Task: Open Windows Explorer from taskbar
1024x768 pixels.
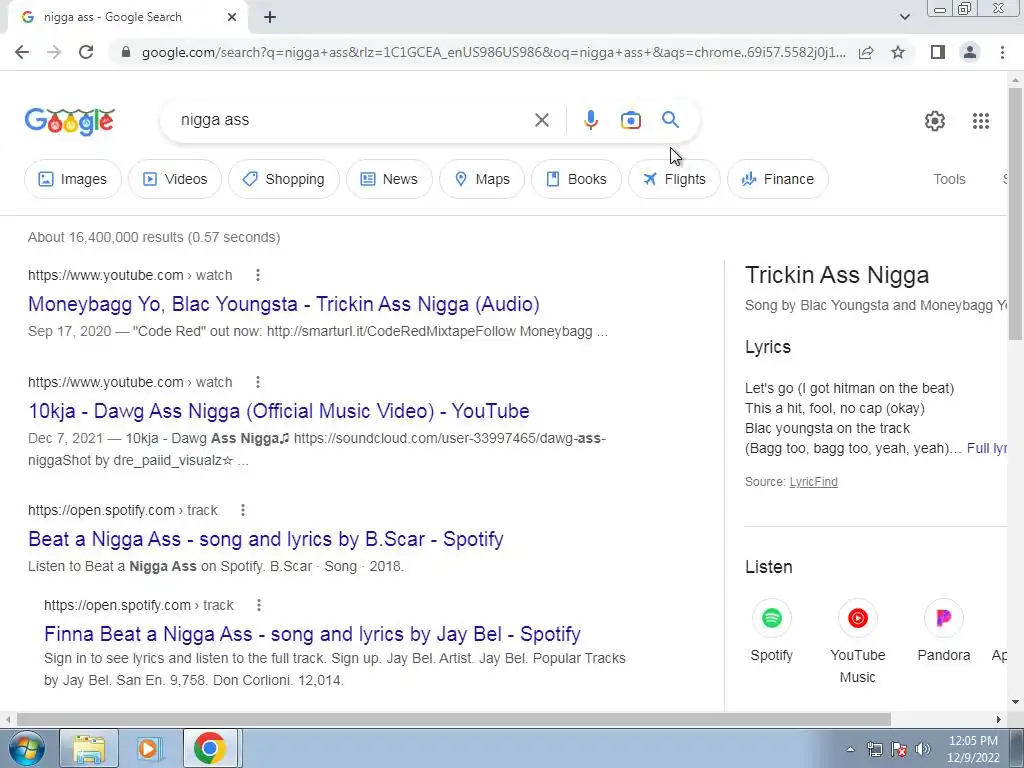Action: 89,748
